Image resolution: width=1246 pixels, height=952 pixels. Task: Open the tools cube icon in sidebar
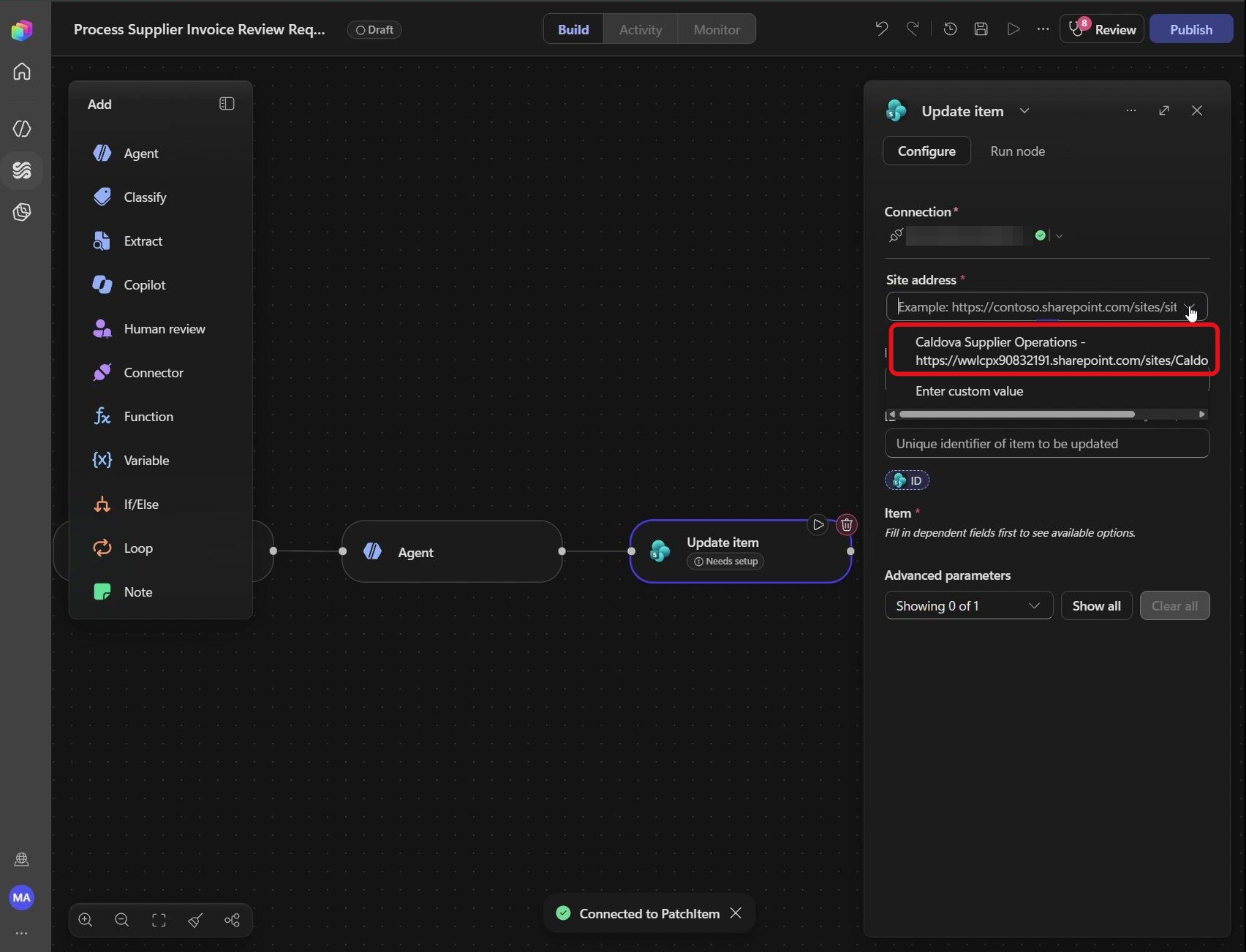pos(22,212)
